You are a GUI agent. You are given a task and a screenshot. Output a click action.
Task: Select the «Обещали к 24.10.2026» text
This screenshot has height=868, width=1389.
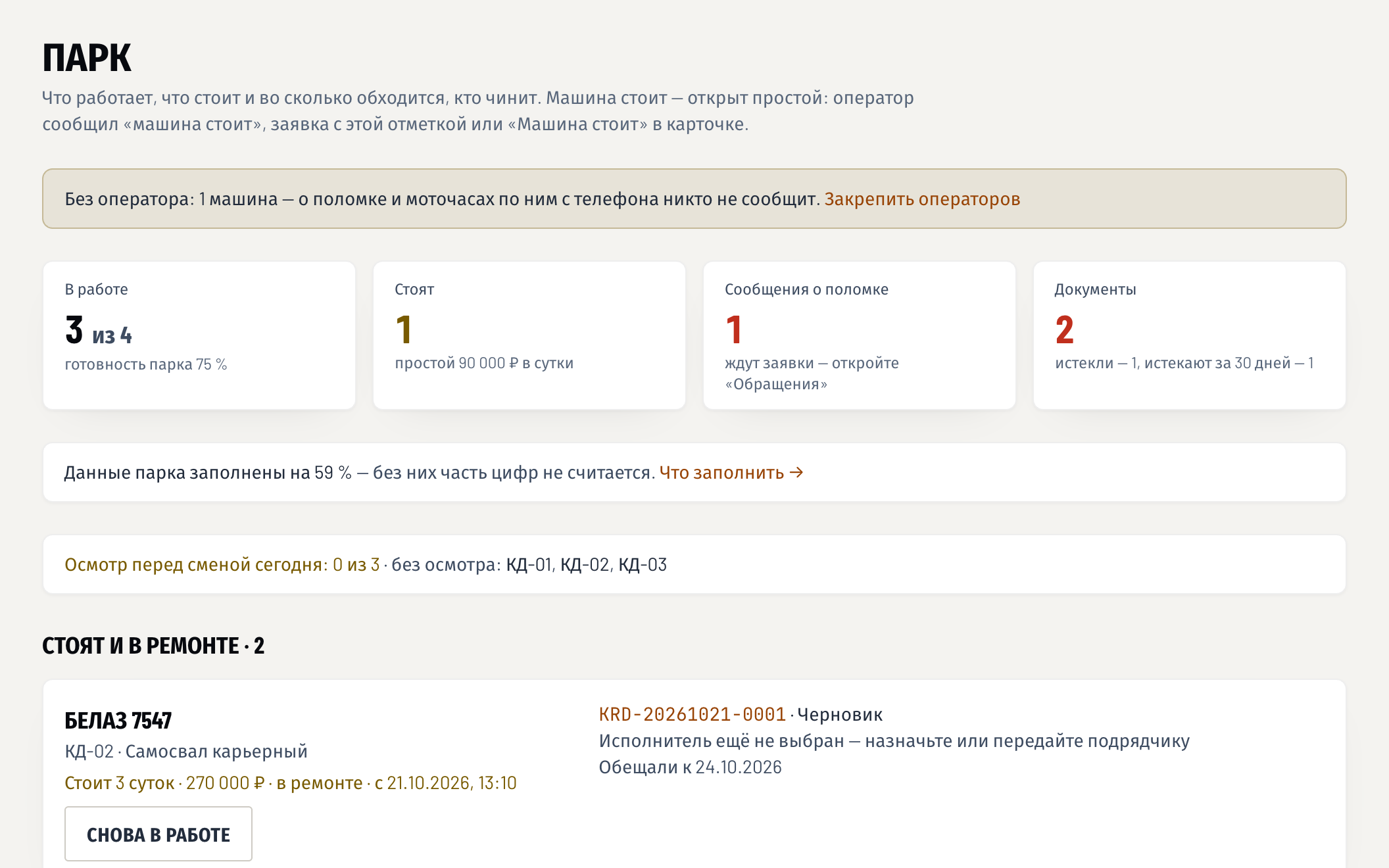click(691, 767)
